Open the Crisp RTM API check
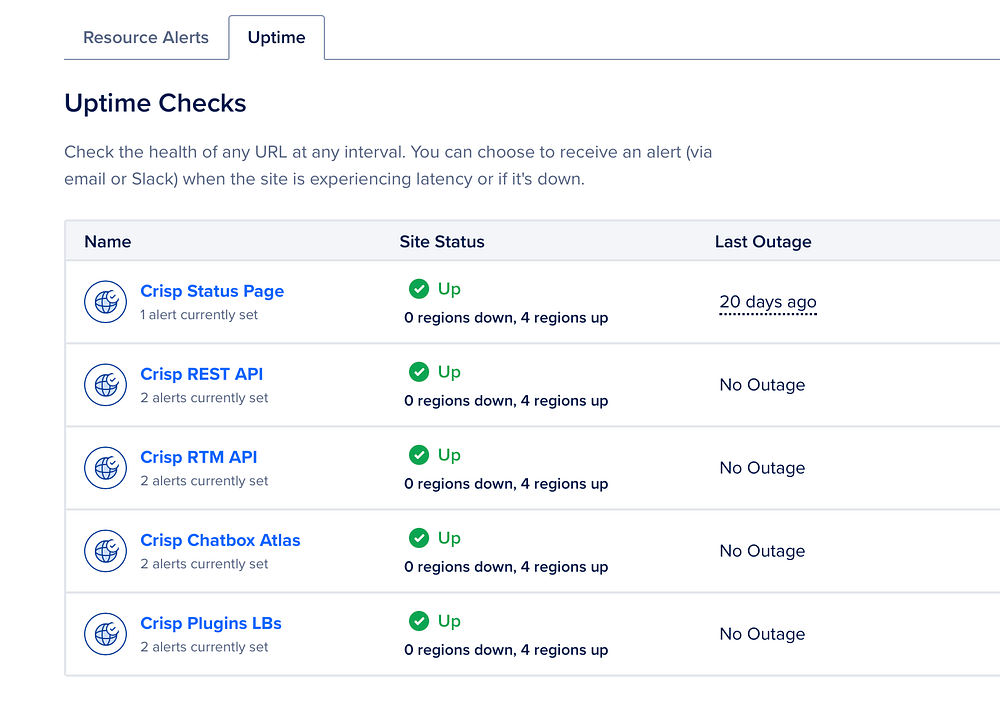Screen dimensions: 1000x722 199,457
